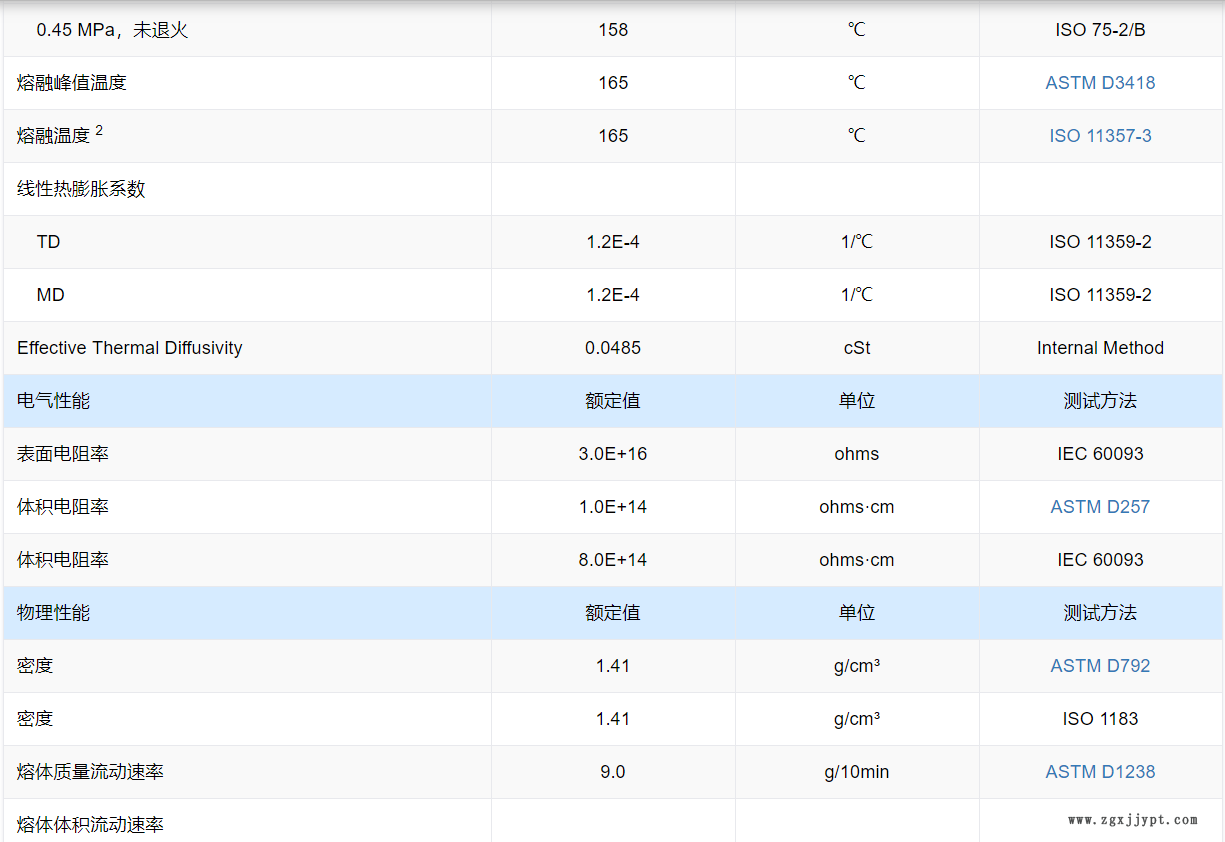The height and width of the screenshot is (842, 1225).
Task: Click 单位 in the 电气性能 header row
Action: [x=857, y=401]
